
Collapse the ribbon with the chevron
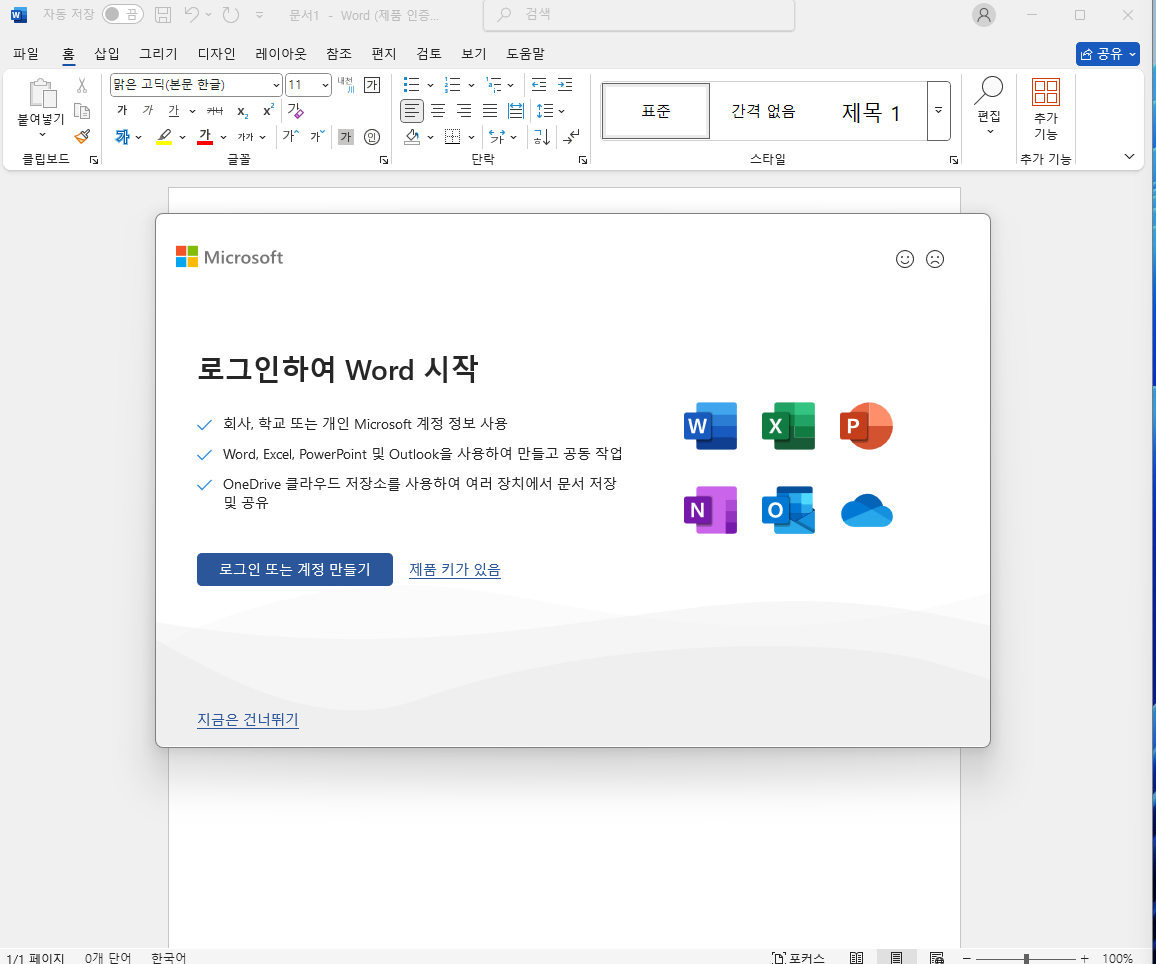click(1129, 156)
